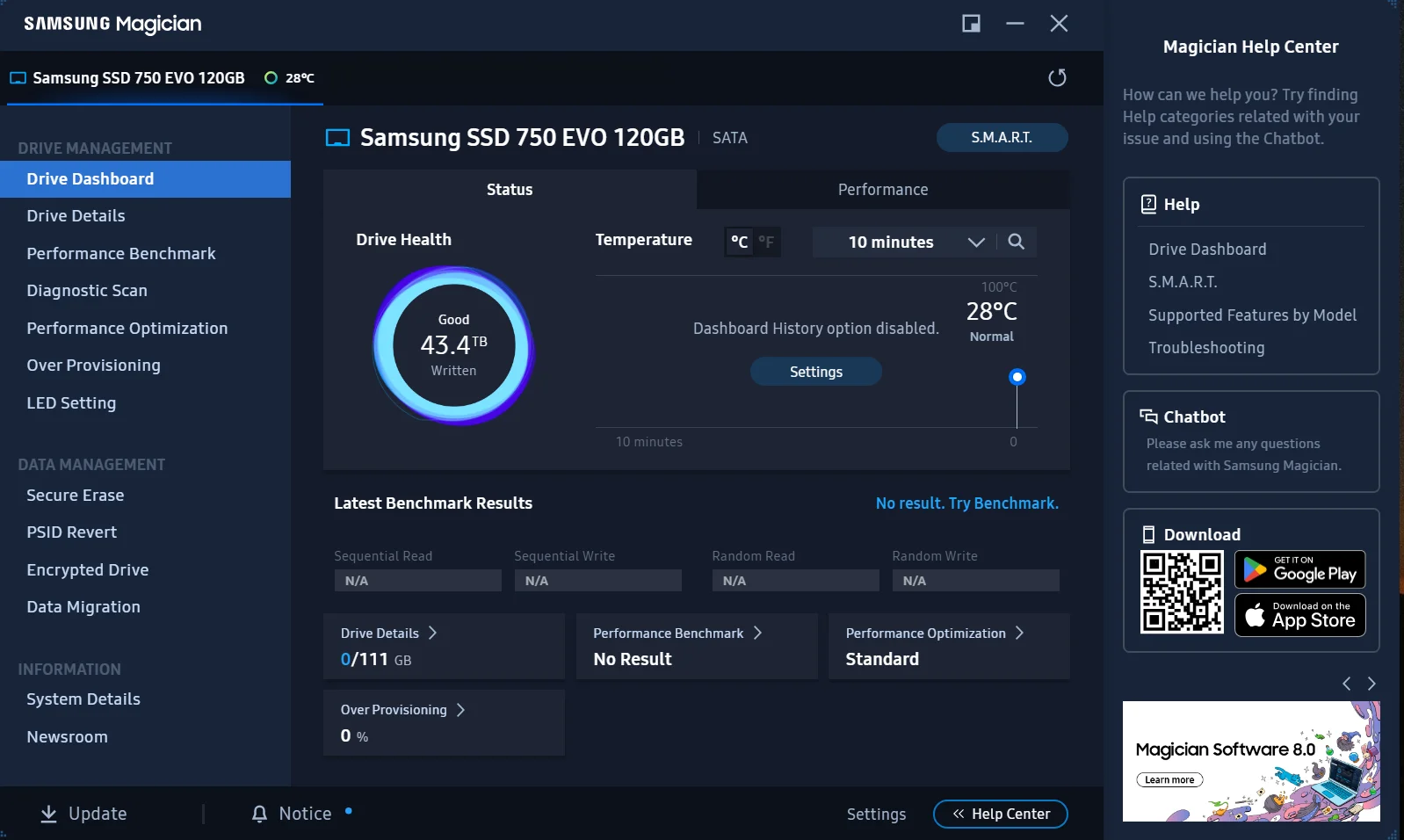The height and width of the screenshot is (840, 1404).
Task: Click Settings button under Dashboard History message
Action: [816, 372]
